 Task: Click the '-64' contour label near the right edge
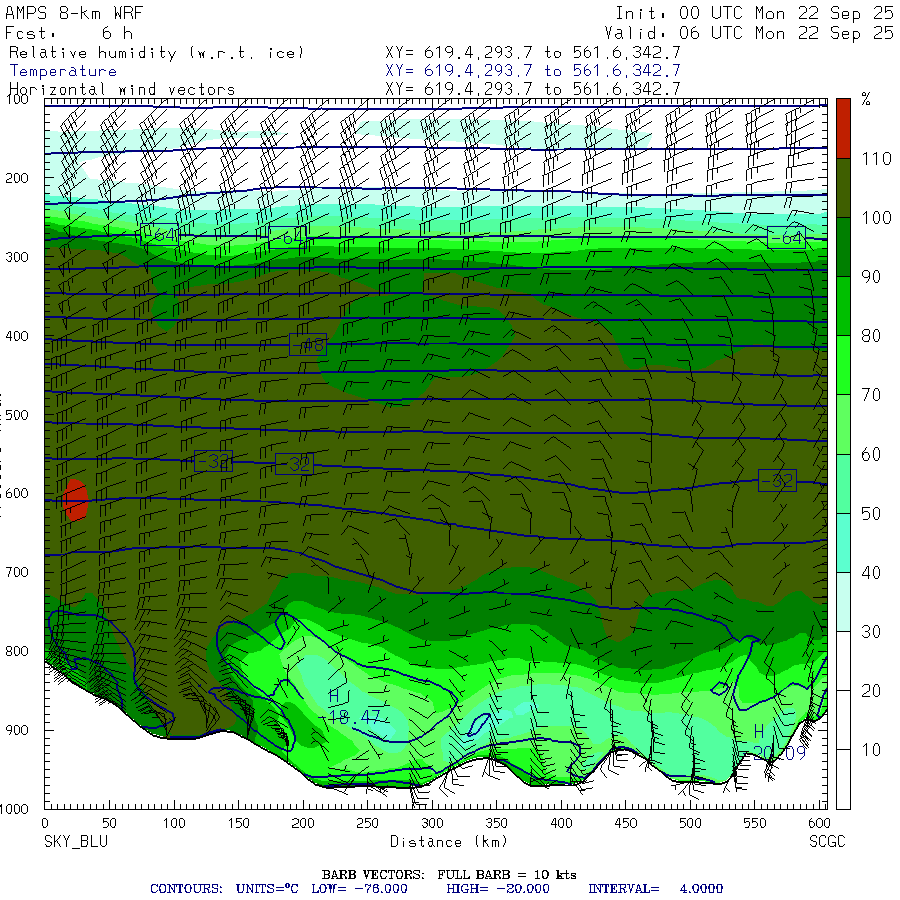pos(786,238)
